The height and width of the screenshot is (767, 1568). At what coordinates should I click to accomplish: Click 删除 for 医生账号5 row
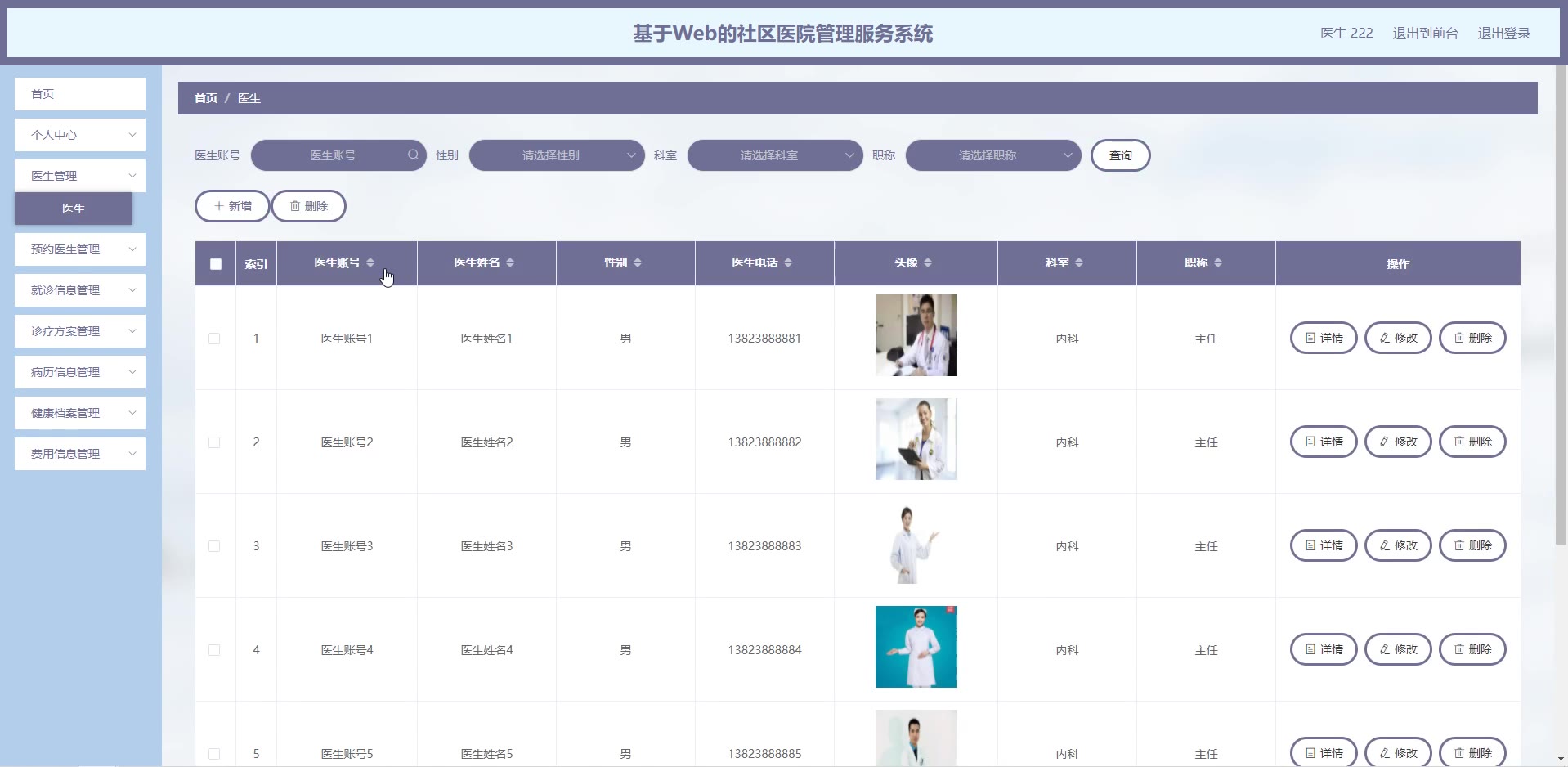1472,752
